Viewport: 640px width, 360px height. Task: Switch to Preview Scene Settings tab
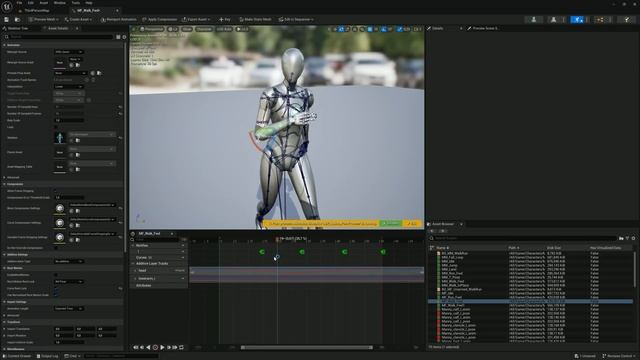(x=485, y=29)
